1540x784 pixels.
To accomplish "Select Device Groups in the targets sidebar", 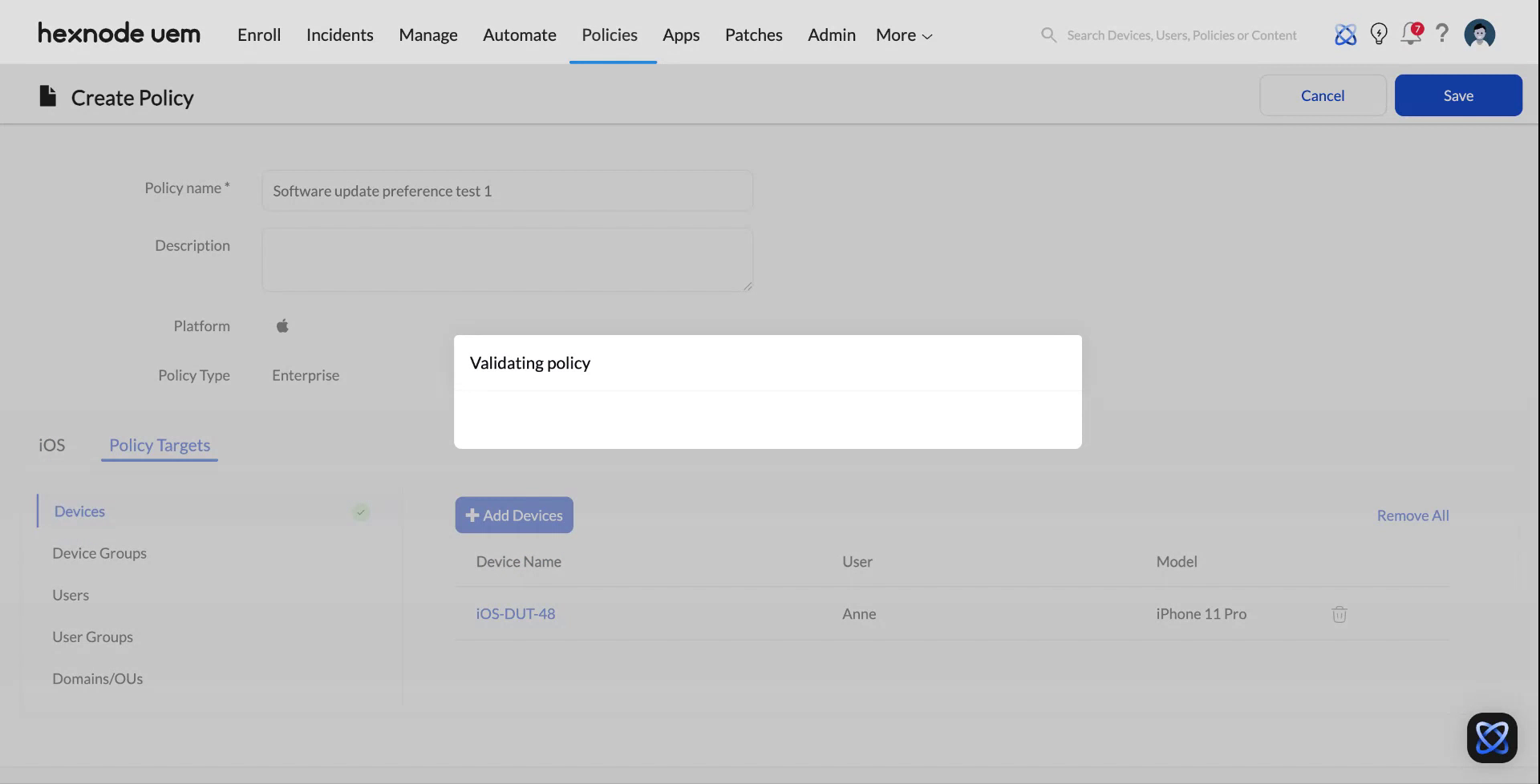I will click(x=99, y=552).
